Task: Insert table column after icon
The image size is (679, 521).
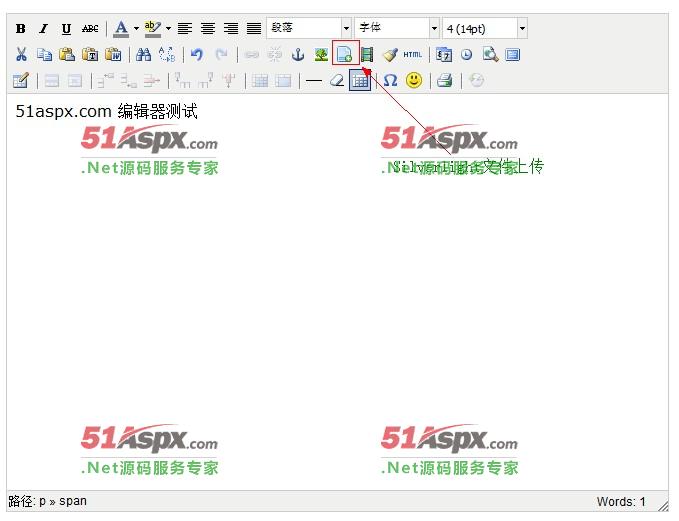Action: coord(205,81)
